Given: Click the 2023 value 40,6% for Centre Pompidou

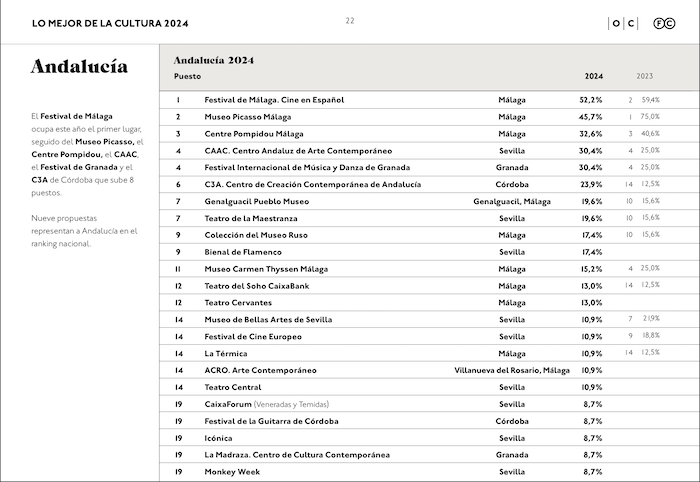Looking at the screenshot, I should coord(650,133).
